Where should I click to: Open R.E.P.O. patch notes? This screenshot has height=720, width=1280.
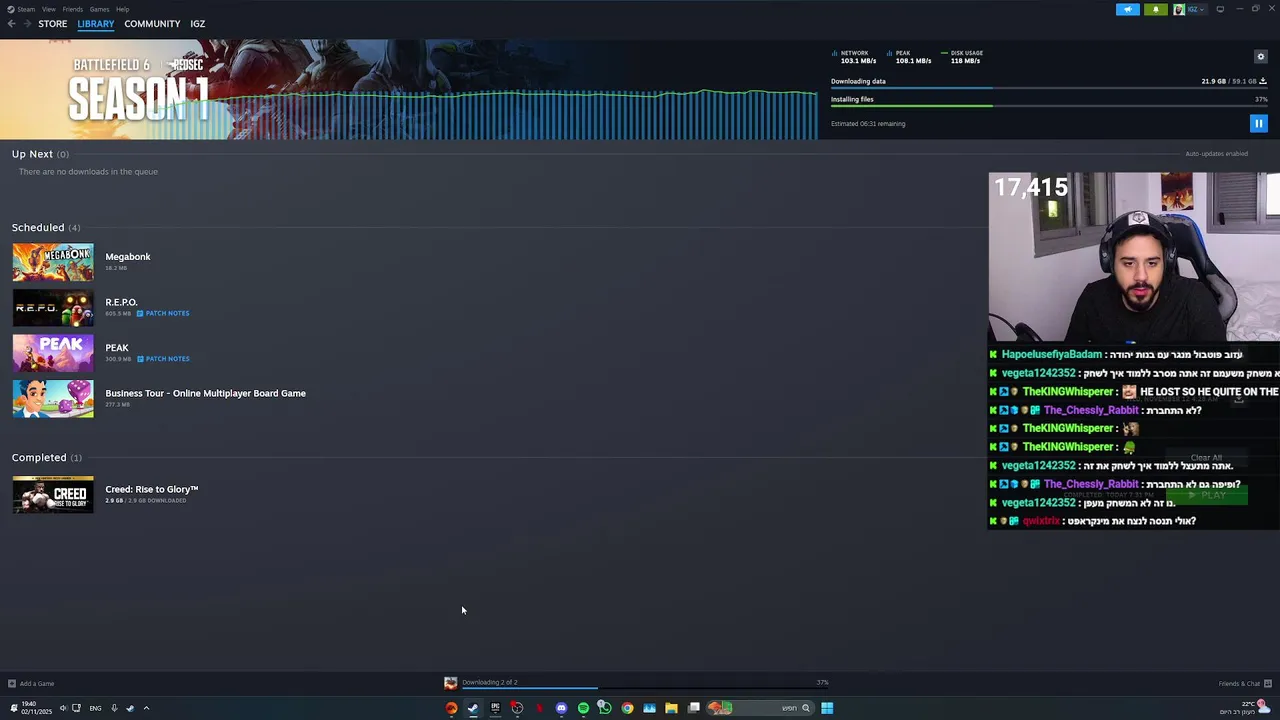[x=163, y=313]
